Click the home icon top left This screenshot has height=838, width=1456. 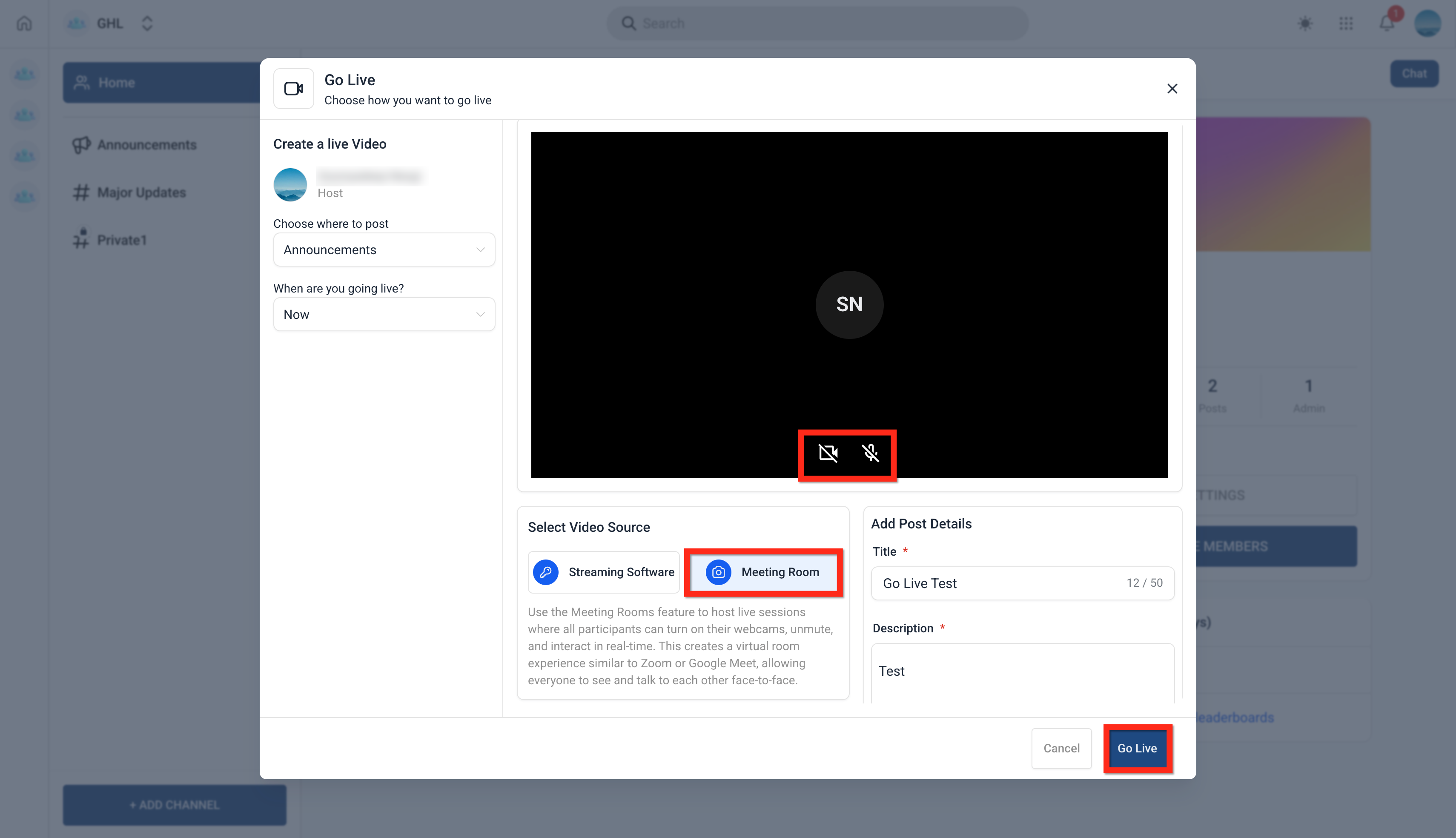tap(23, 23)
